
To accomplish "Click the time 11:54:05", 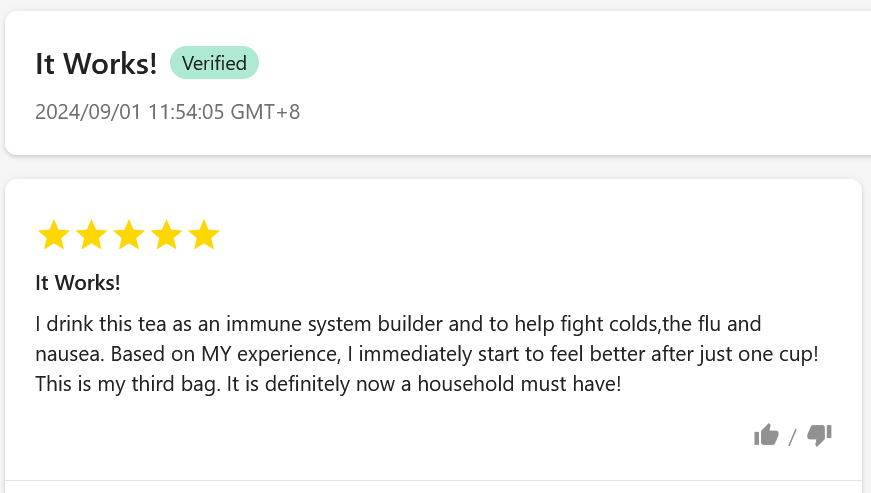I will [x=186, y=111].
